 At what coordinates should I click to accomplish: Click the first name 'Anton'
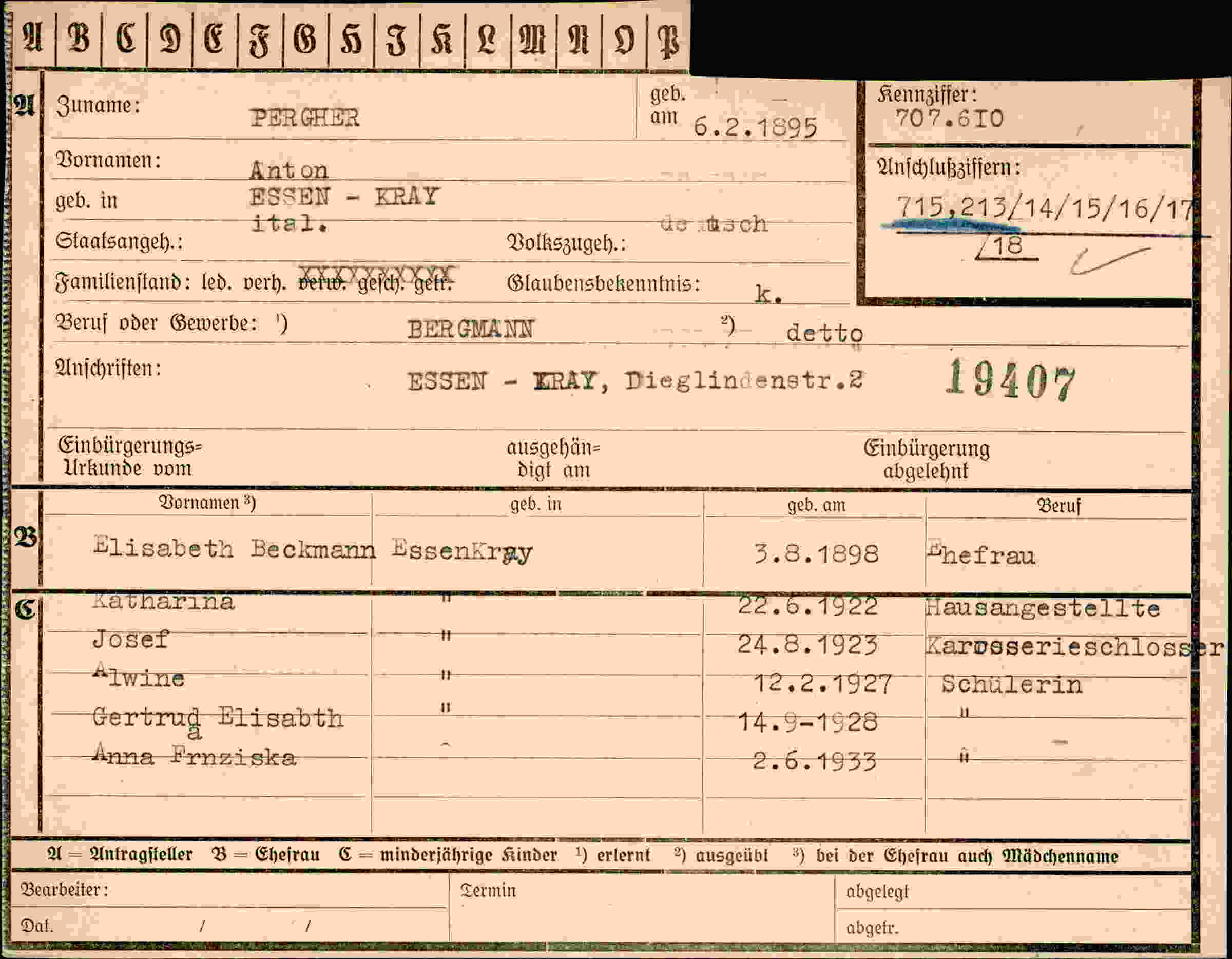[288, 170]
